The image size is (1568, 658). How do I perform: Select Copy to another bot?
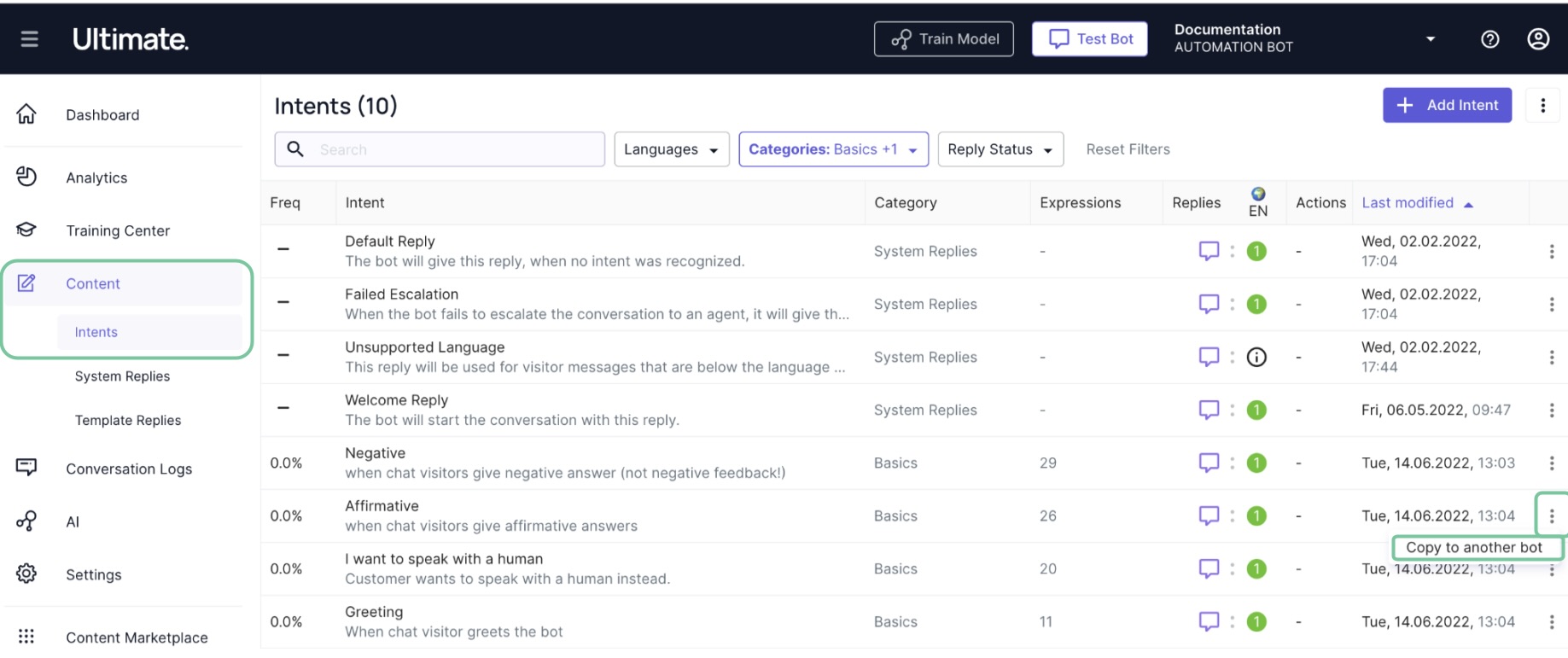point(1473,547)
